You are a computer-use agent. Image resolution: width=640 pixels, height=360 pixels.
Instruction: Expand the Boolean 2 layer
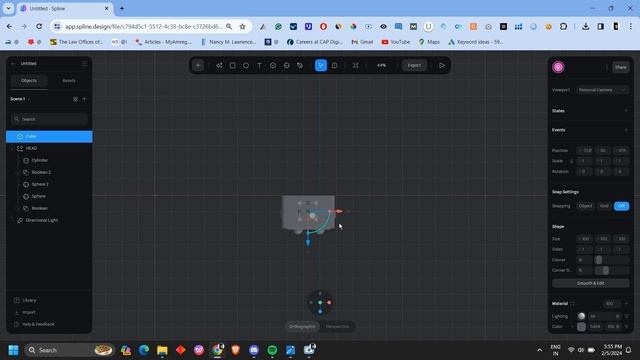pyautogui.click(x=18, y=172)
